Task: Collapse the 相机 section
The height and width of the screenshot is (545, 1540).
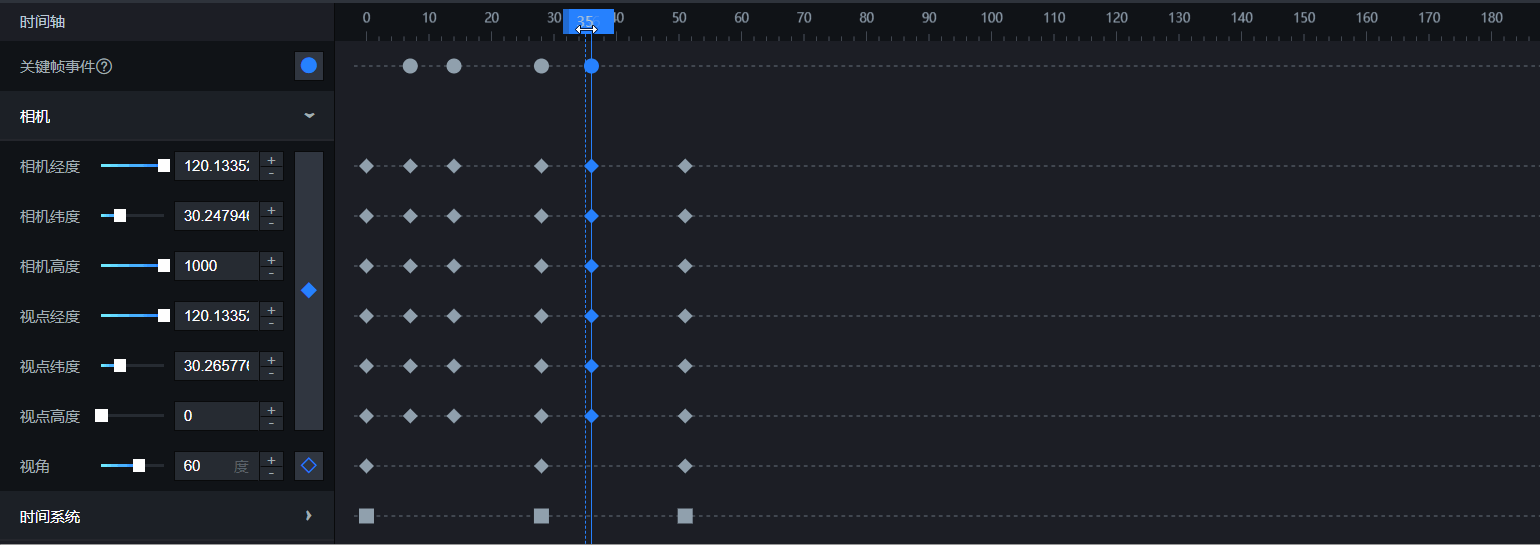Action: click(309, 116)
